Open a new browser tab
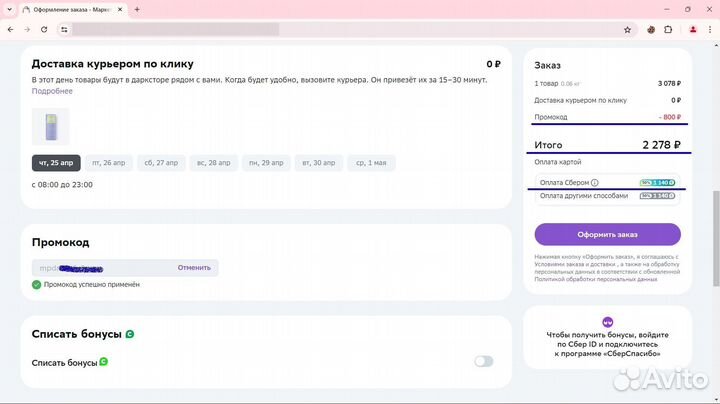The height and width of the screenshot is (404, 720). (x=137, y=9)
